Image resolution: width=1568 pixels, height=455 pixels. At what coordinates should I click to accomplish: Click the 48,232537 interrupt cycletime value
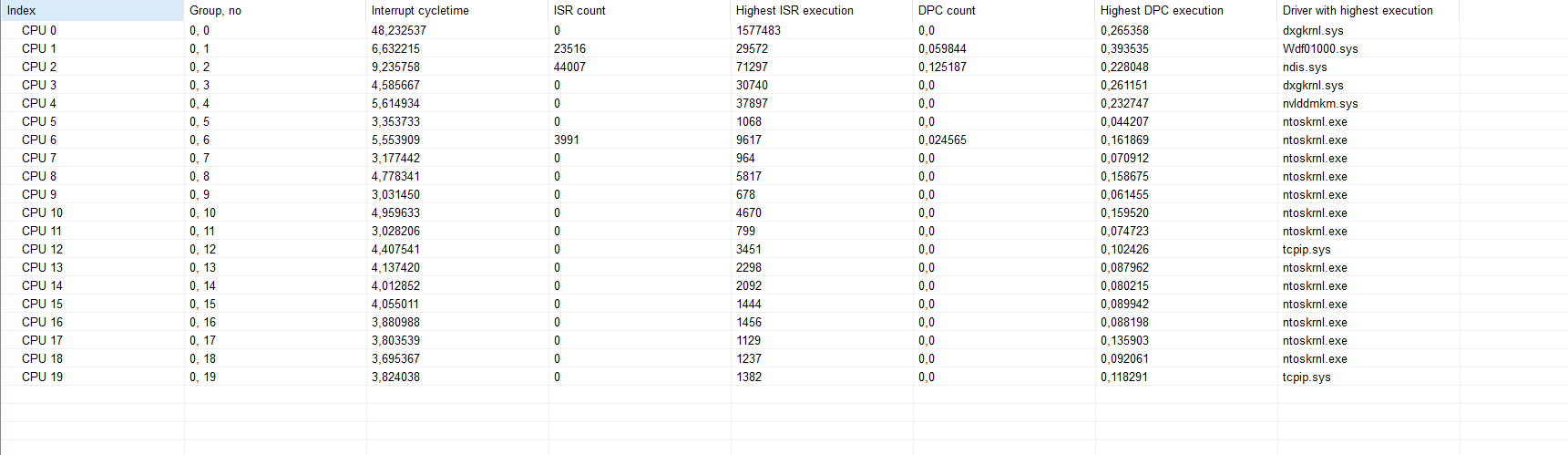[x=398, y=30]
